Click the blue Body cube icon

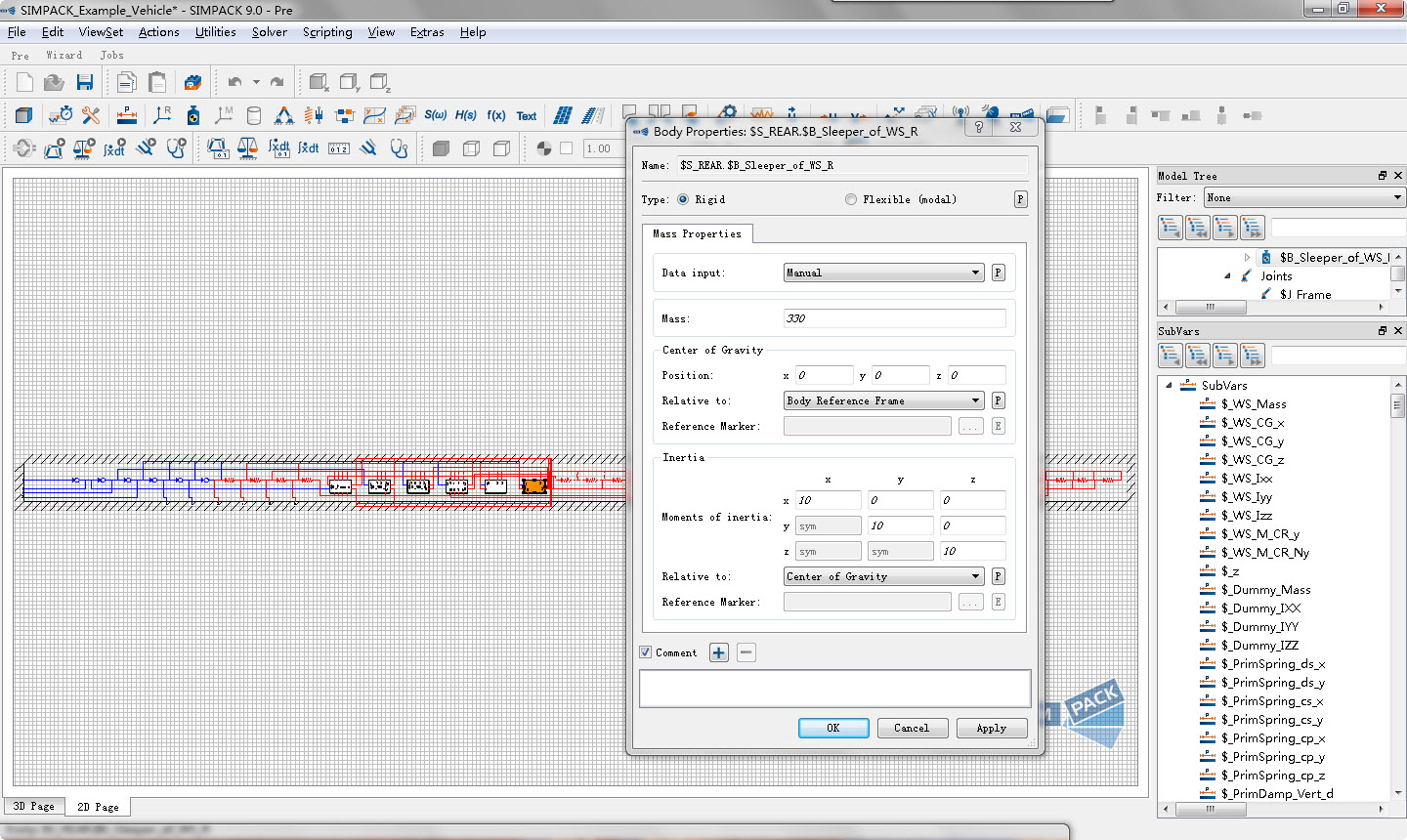[24, 115]
